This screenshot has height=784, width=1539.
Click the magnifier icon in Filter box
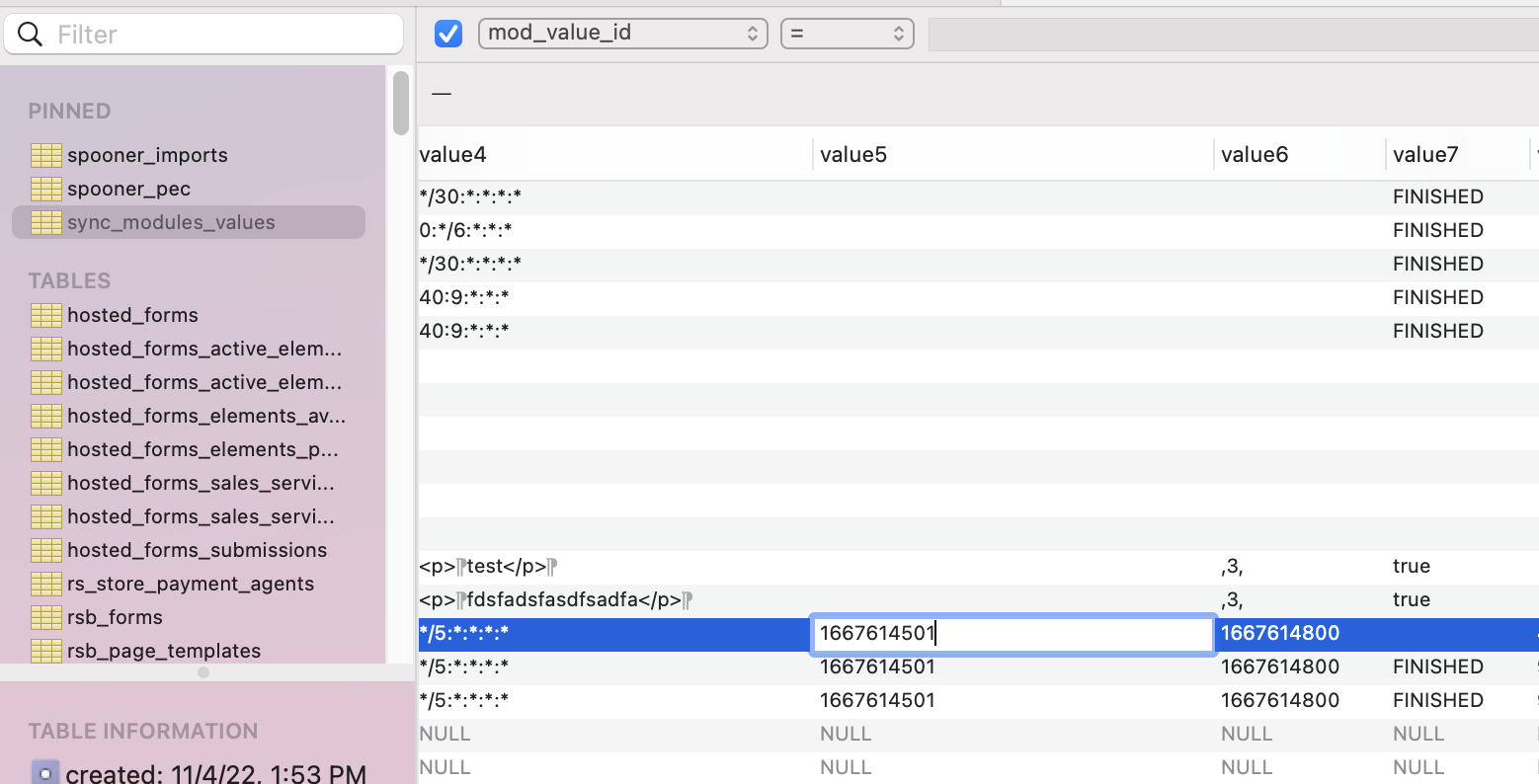tap(31, 35)
